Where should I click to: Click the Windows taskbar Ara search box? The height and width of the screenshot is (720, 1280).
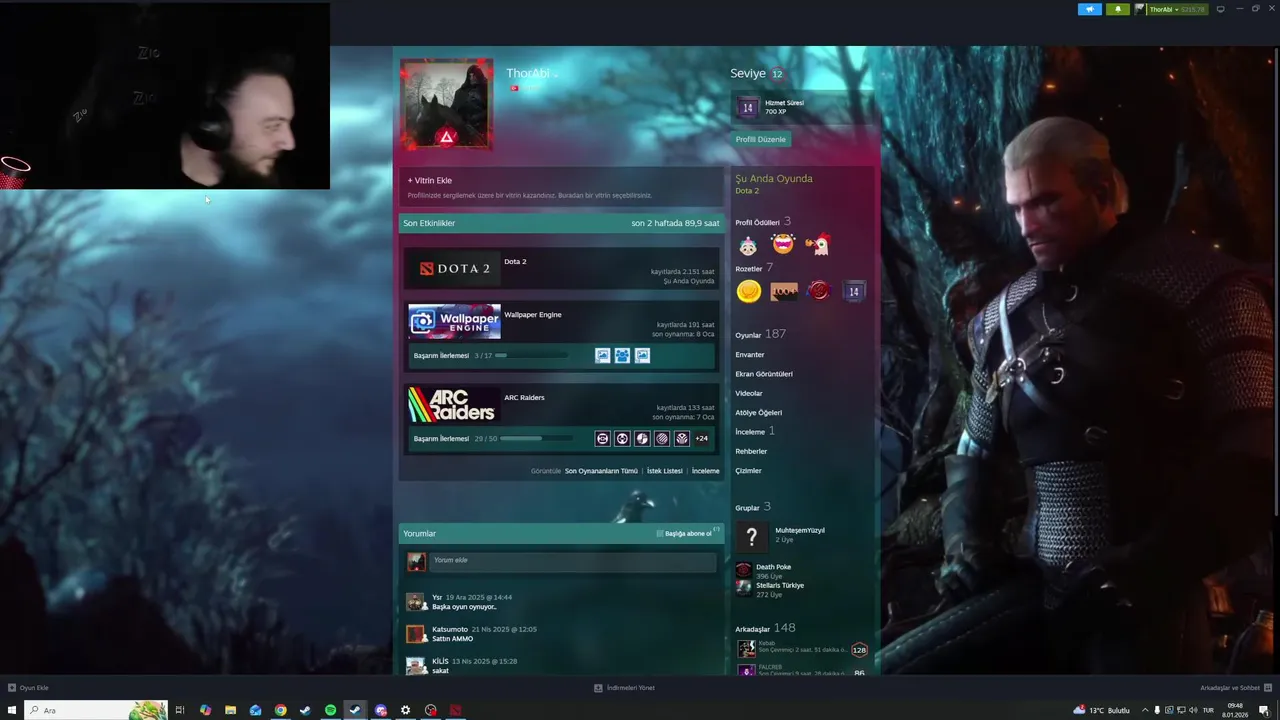[x=98, y=710]
